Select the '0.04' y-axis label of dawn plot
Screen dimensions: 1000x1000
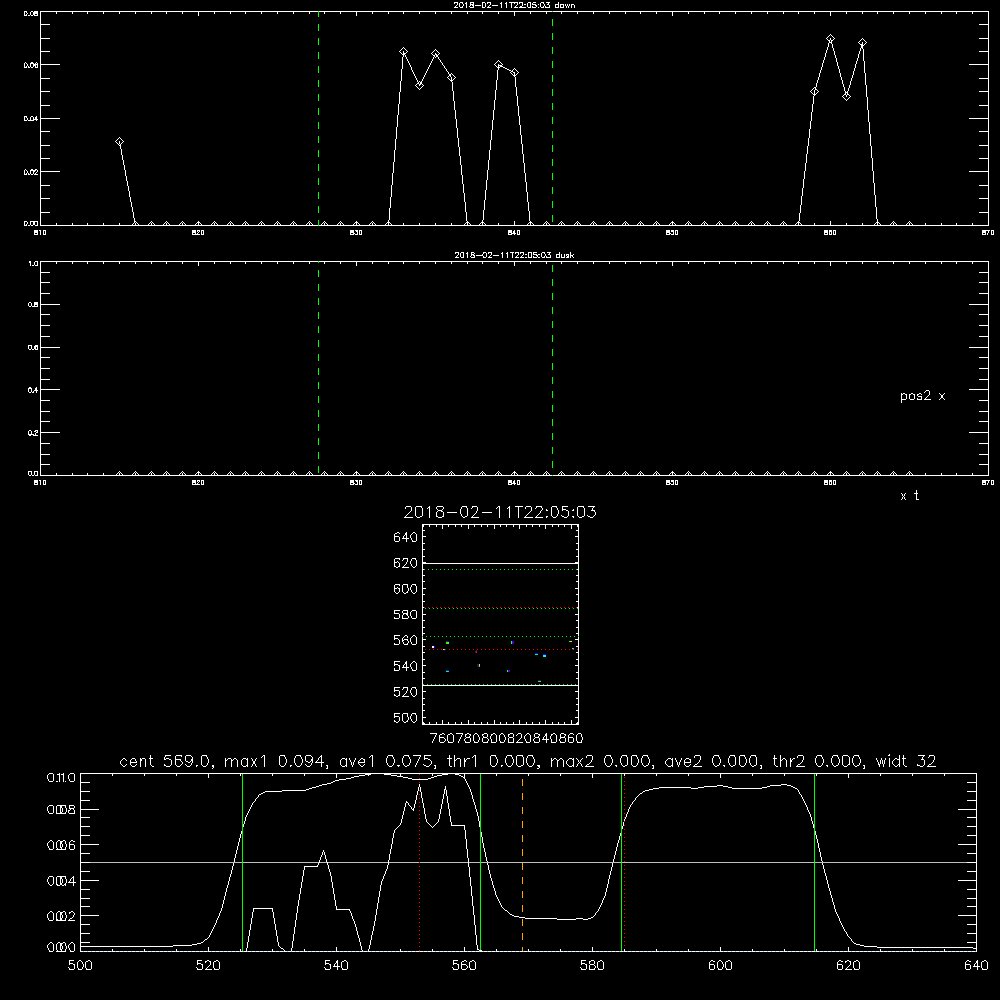point(32,119)
